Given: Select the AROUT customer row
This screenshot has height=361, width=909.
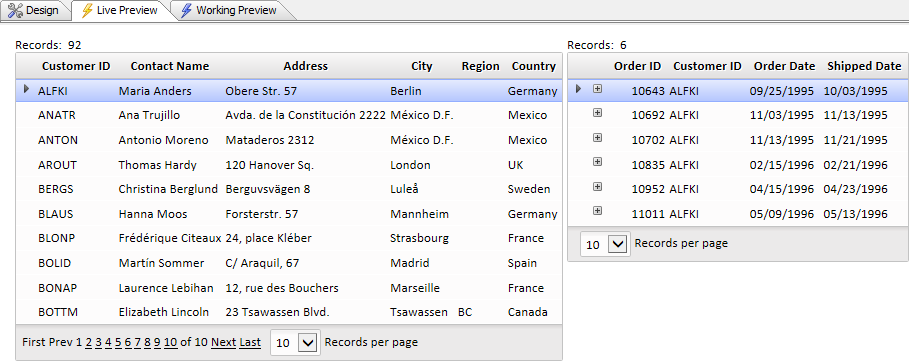Looking at the screenshot, I should click(x=289, y=165).
